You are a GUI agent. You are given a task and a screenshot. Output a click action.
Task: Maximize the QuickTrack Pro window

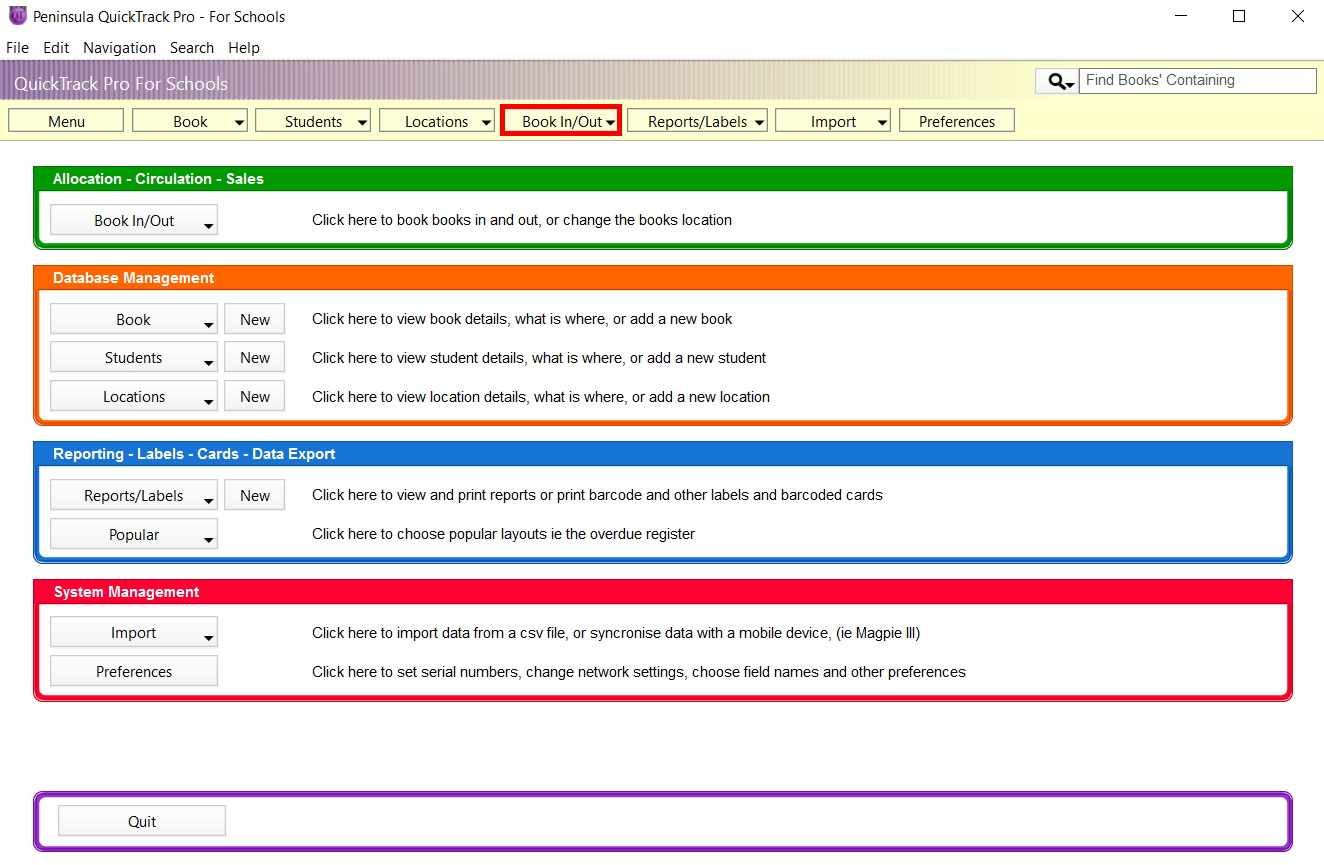1239,16
